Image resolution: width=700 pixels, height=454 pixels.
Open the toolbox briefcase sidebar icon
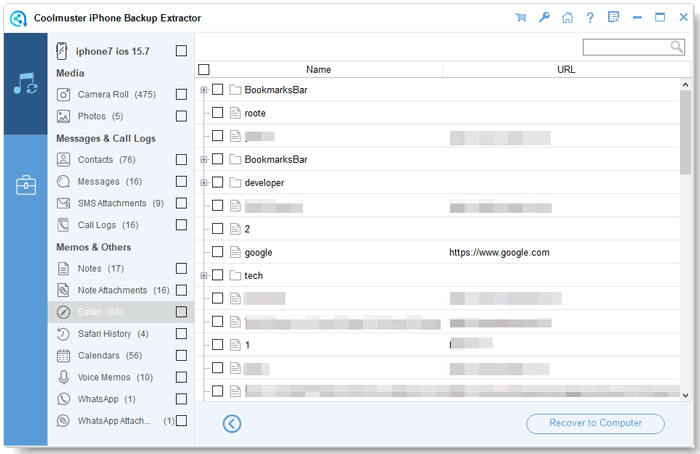tap(26, 185)
